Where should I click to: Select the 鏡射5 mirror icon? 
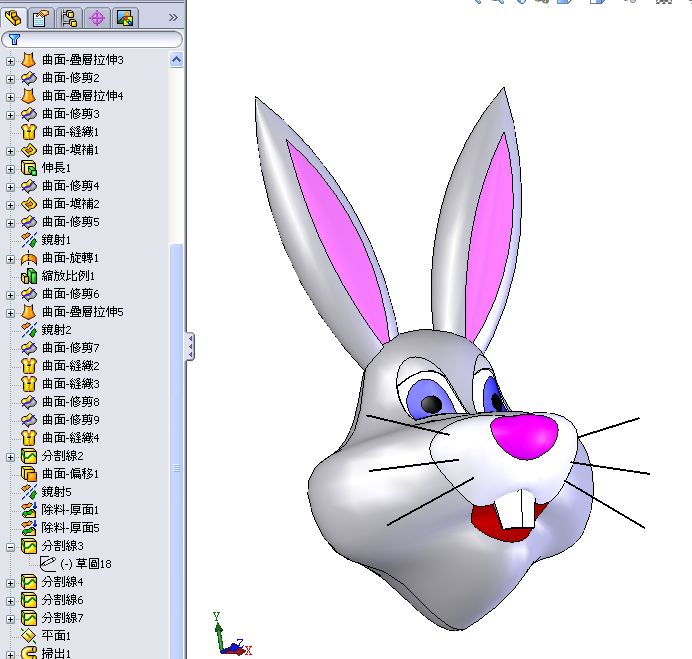point(29,492)
